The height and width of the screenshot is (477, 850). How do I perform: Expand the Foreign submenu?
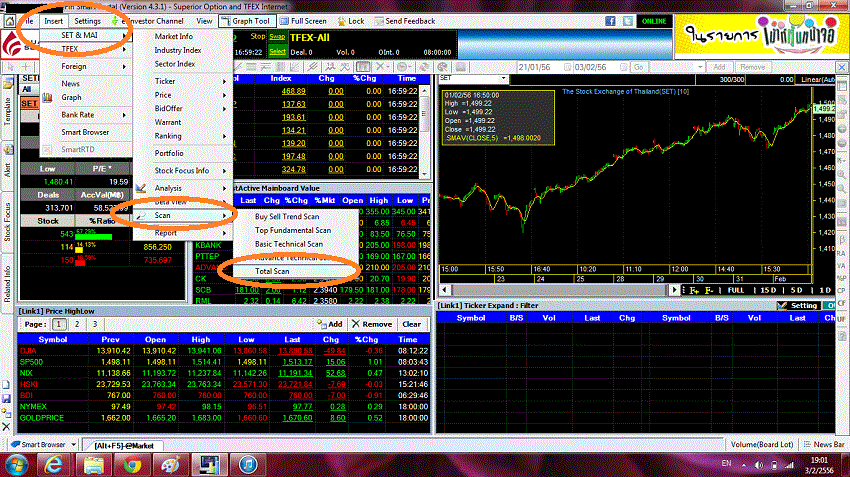[86, 66]
